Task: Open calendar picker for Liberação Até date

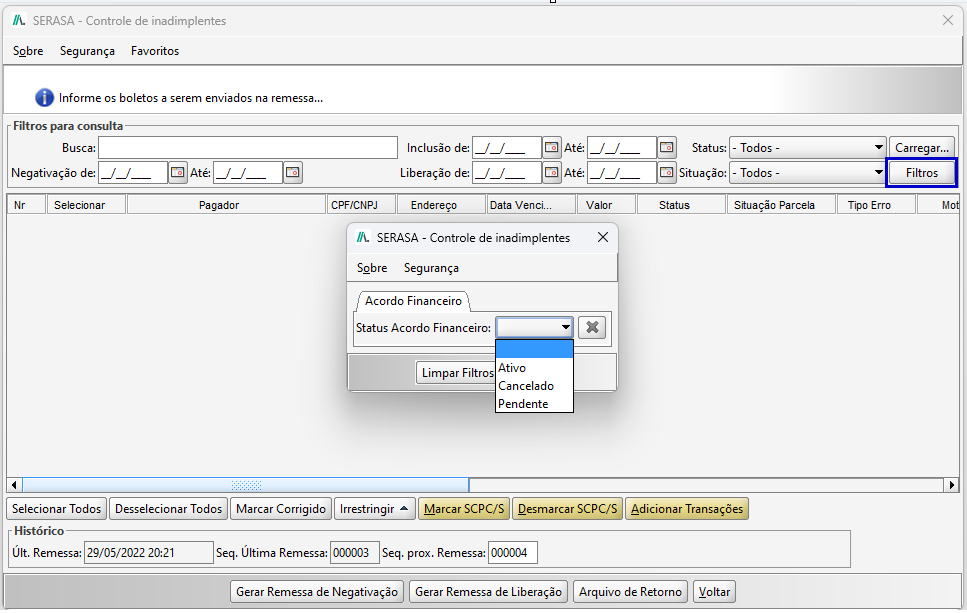Action: [x=667, y=173]
